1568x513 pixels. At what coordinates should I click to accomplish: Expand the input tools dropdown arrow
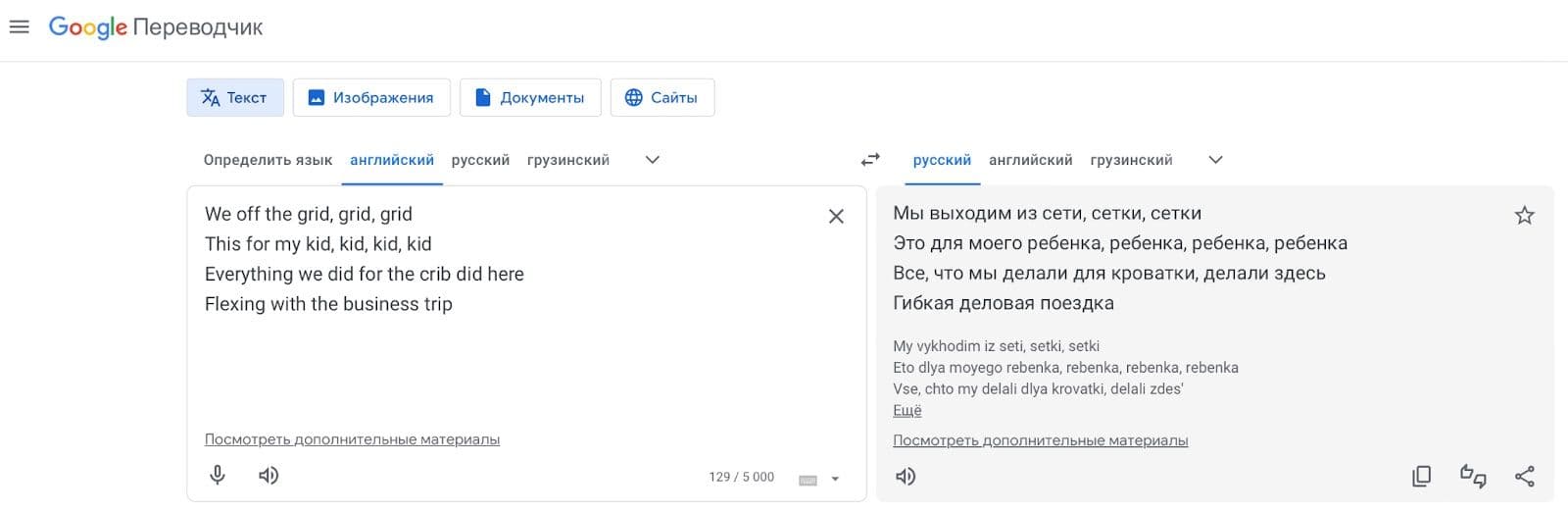tap(836, 480)
